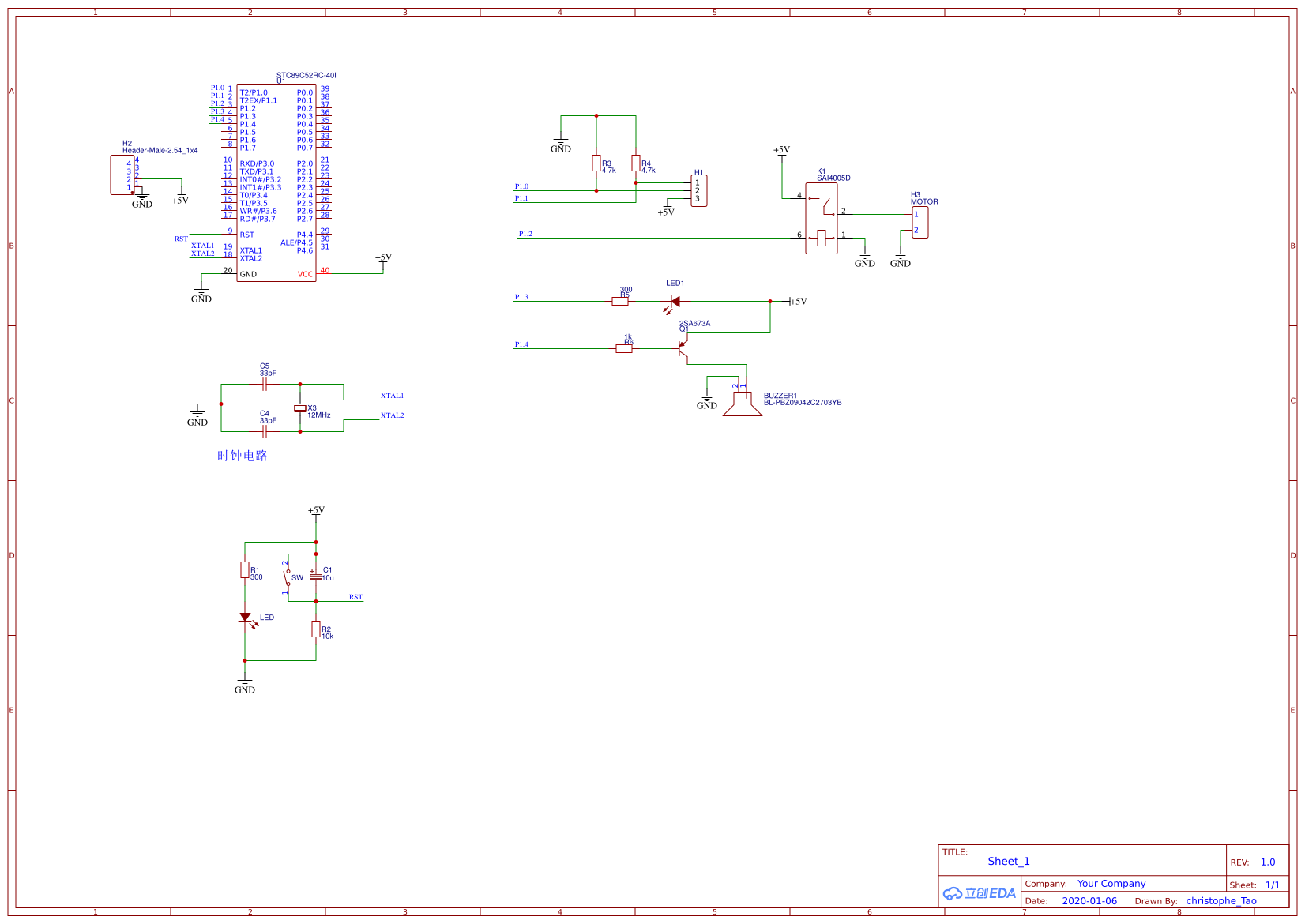Select the RST net label beside R2
Viewport: 1305px width, 924px height.
tap(355, 597)
